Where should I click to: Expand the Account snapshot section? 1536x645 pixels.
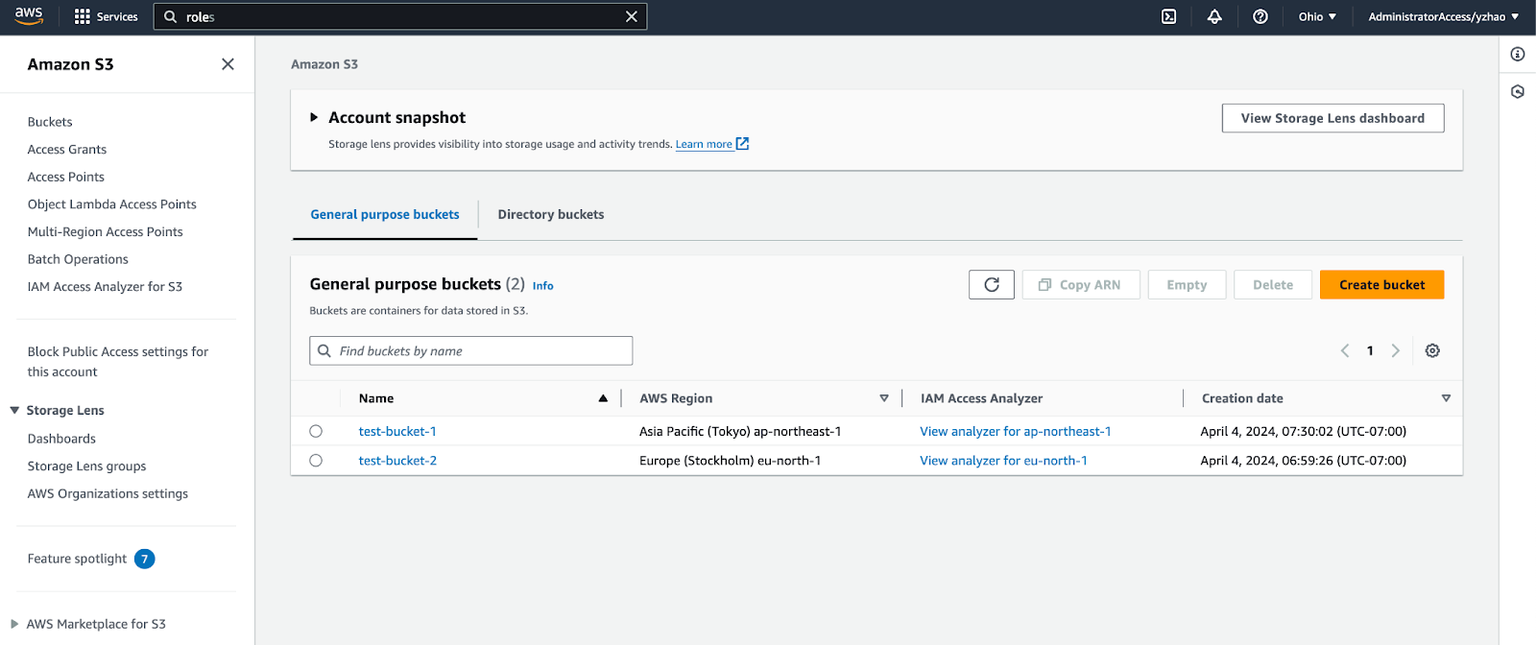pos(314,118)
